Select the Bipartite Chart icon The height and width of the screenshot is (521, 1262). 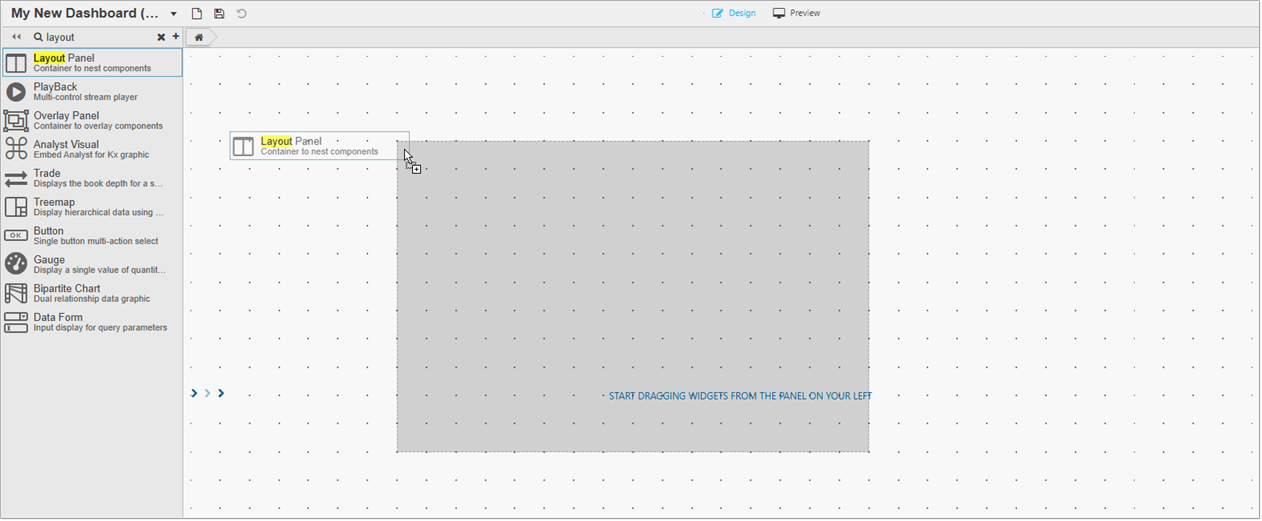(16, 293)
